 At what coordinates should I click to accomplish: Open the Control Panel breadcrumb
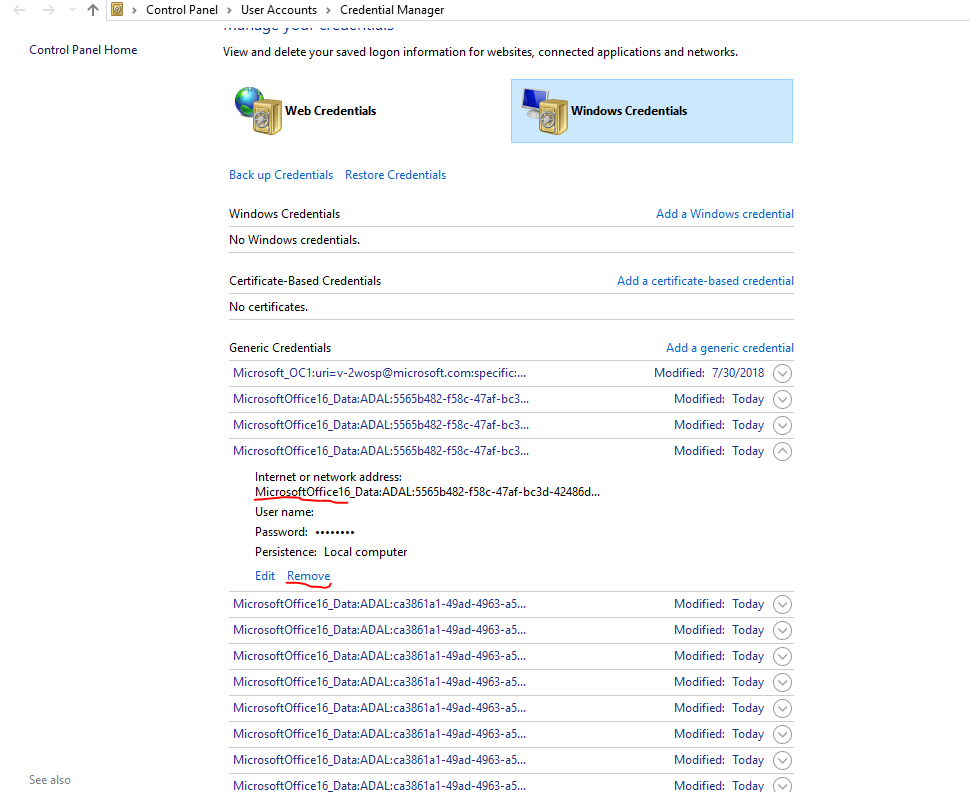pyautogui.click(x=182, y=10)
